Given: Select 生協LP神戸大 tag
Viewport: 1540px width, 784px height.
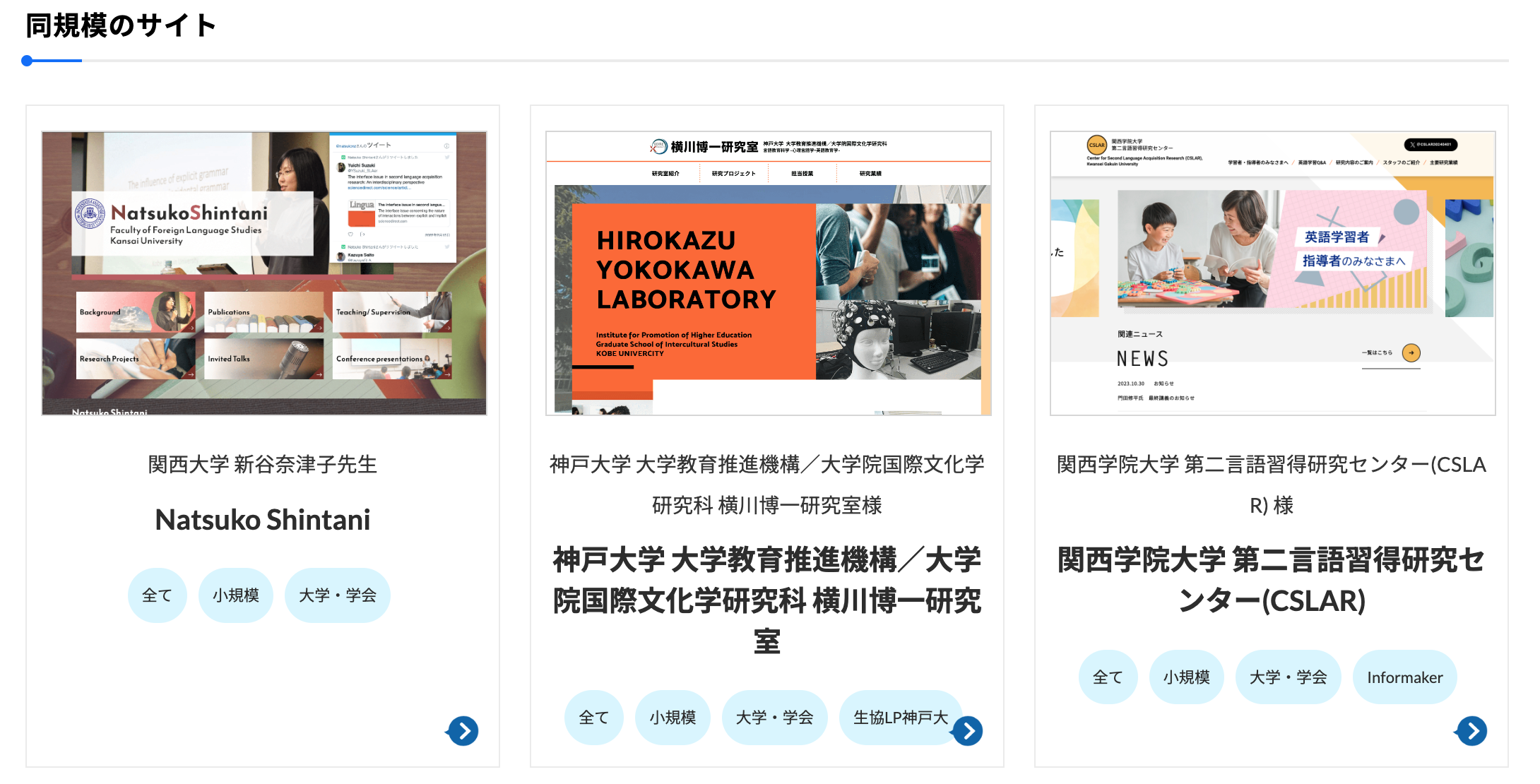Looking at the screenshot, I should coord(901,718).
